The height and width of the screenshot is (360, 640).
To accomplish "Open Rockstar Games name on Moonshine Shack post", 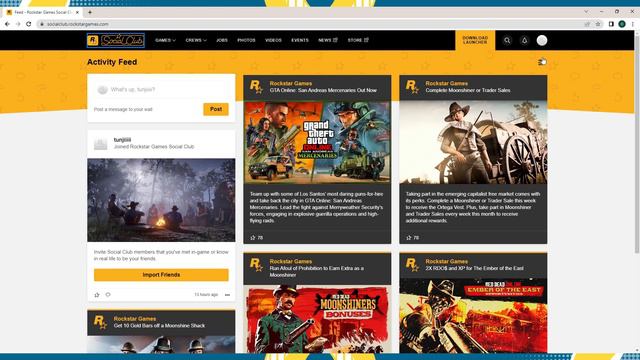I will [135, 319].
